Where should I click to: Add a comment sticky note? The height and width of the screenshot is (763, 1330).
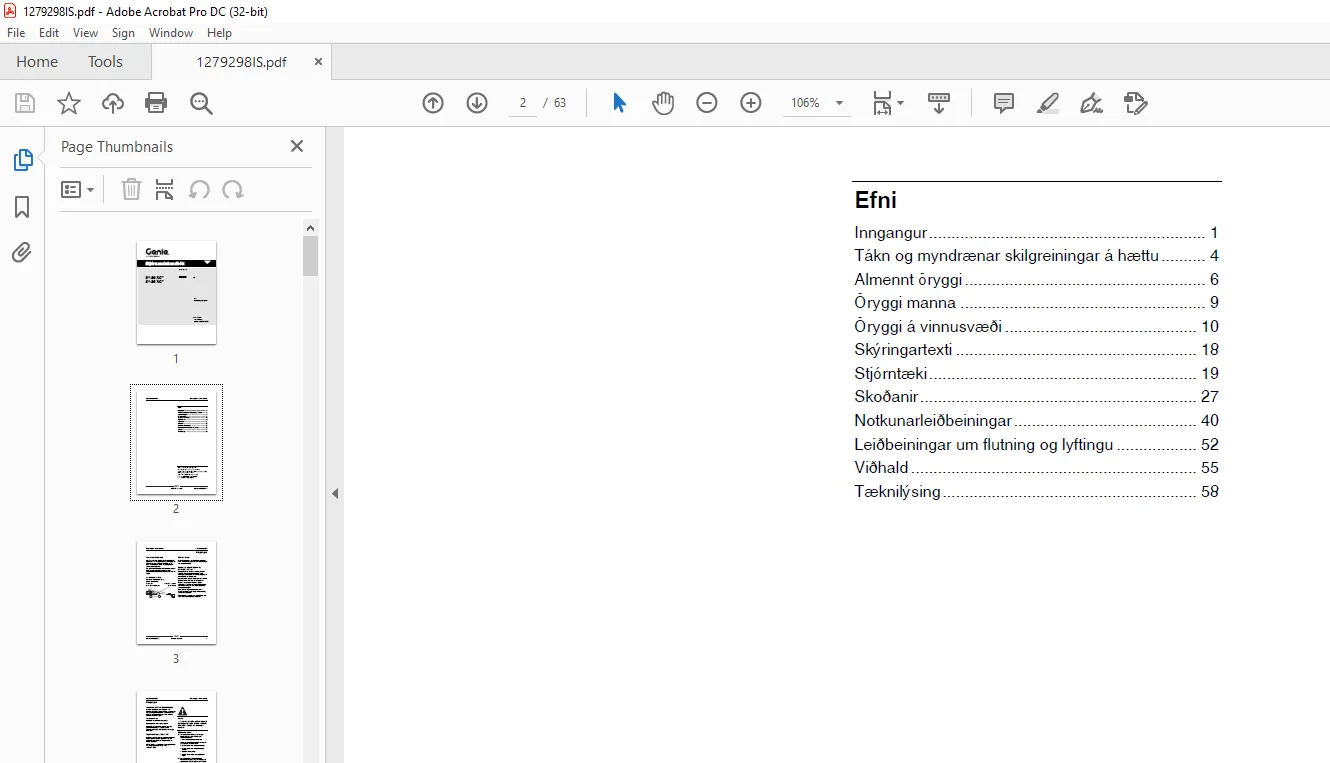[1004, 103]
